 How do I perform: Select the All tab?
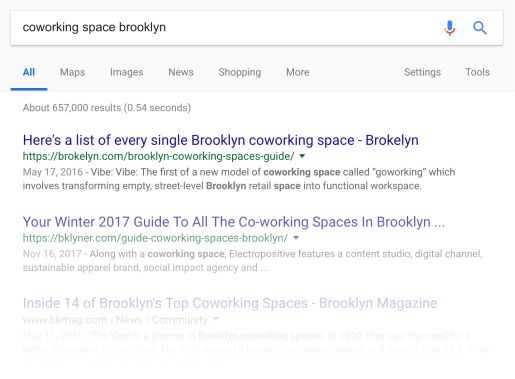29,72
